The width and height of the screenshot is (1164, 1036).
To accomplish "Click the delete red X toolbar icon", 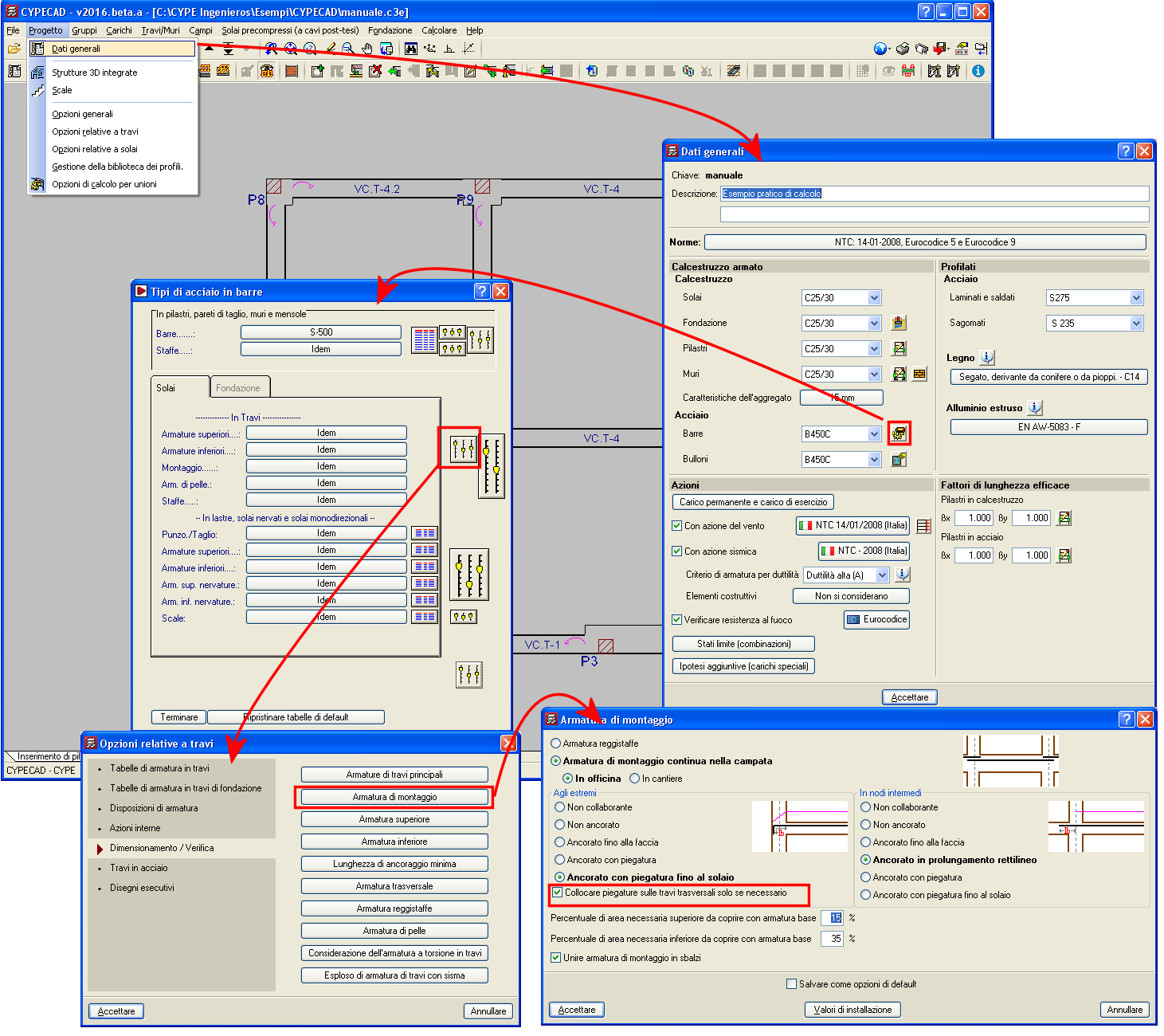I will pyautogui.click(x=374, y=71).
